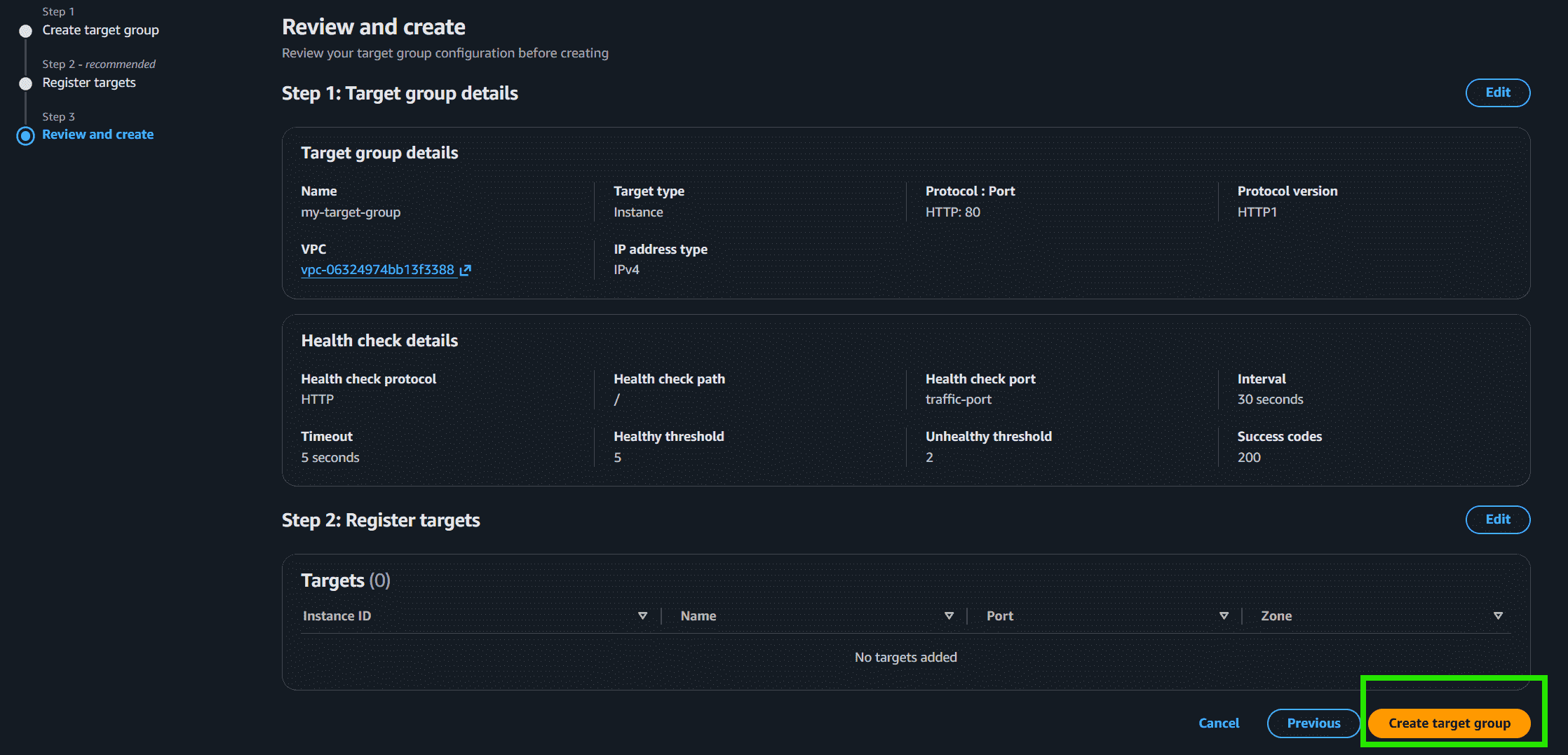Go to Step 1 Create target group
Viewport: 1568px width, 755px height.
100,30
